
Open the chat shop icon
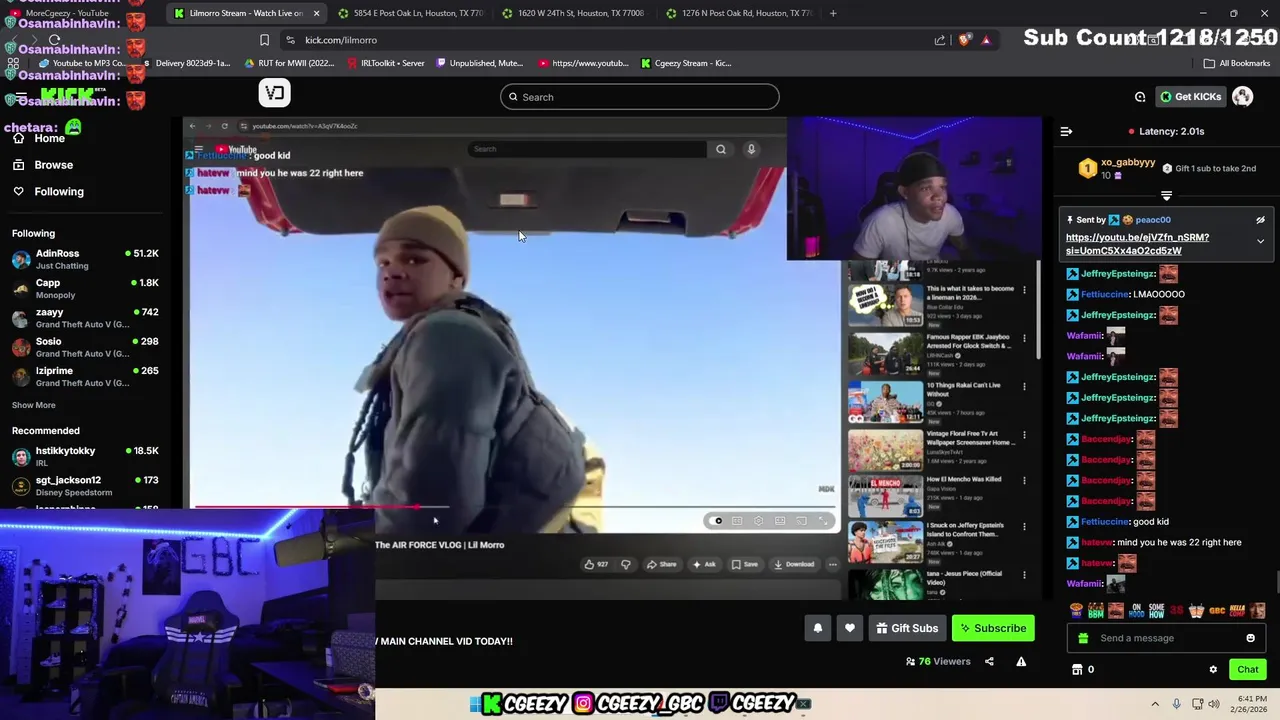coord(1077,669)
